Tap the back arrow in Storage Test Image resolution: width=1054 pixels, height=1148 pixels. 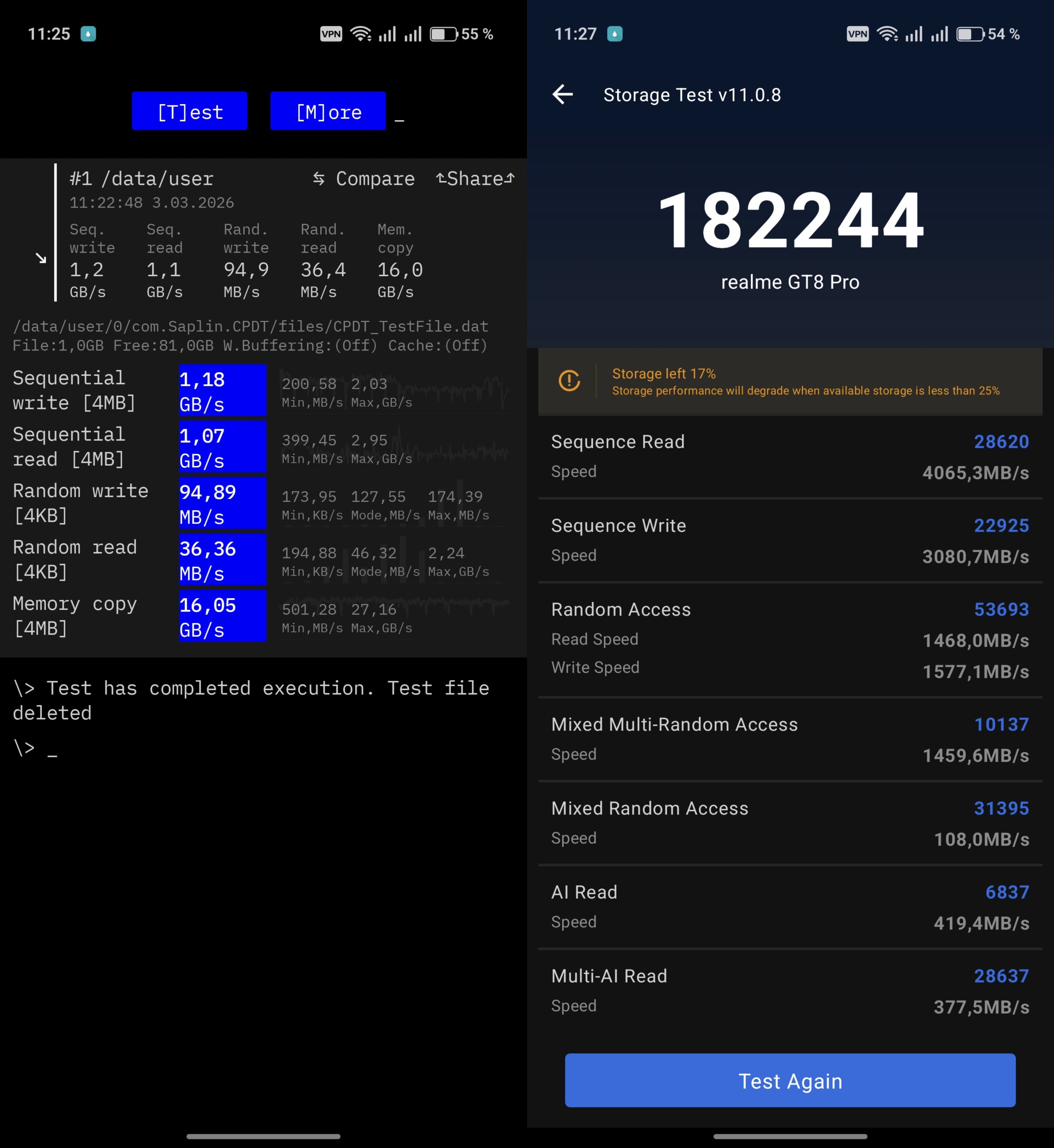(562, 95)
